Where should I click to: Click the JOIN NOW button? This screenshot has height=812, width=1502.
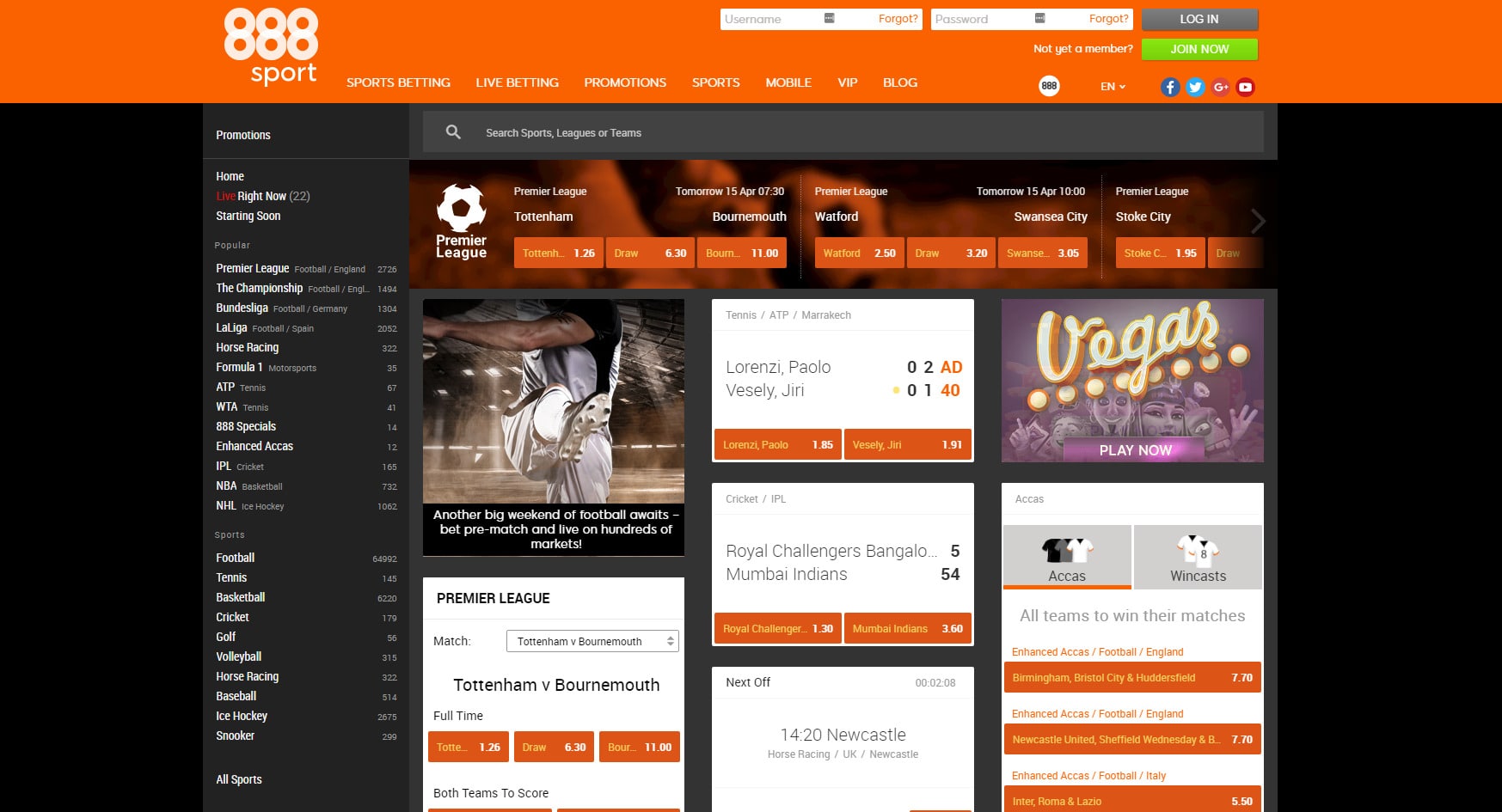[1199, 49]
